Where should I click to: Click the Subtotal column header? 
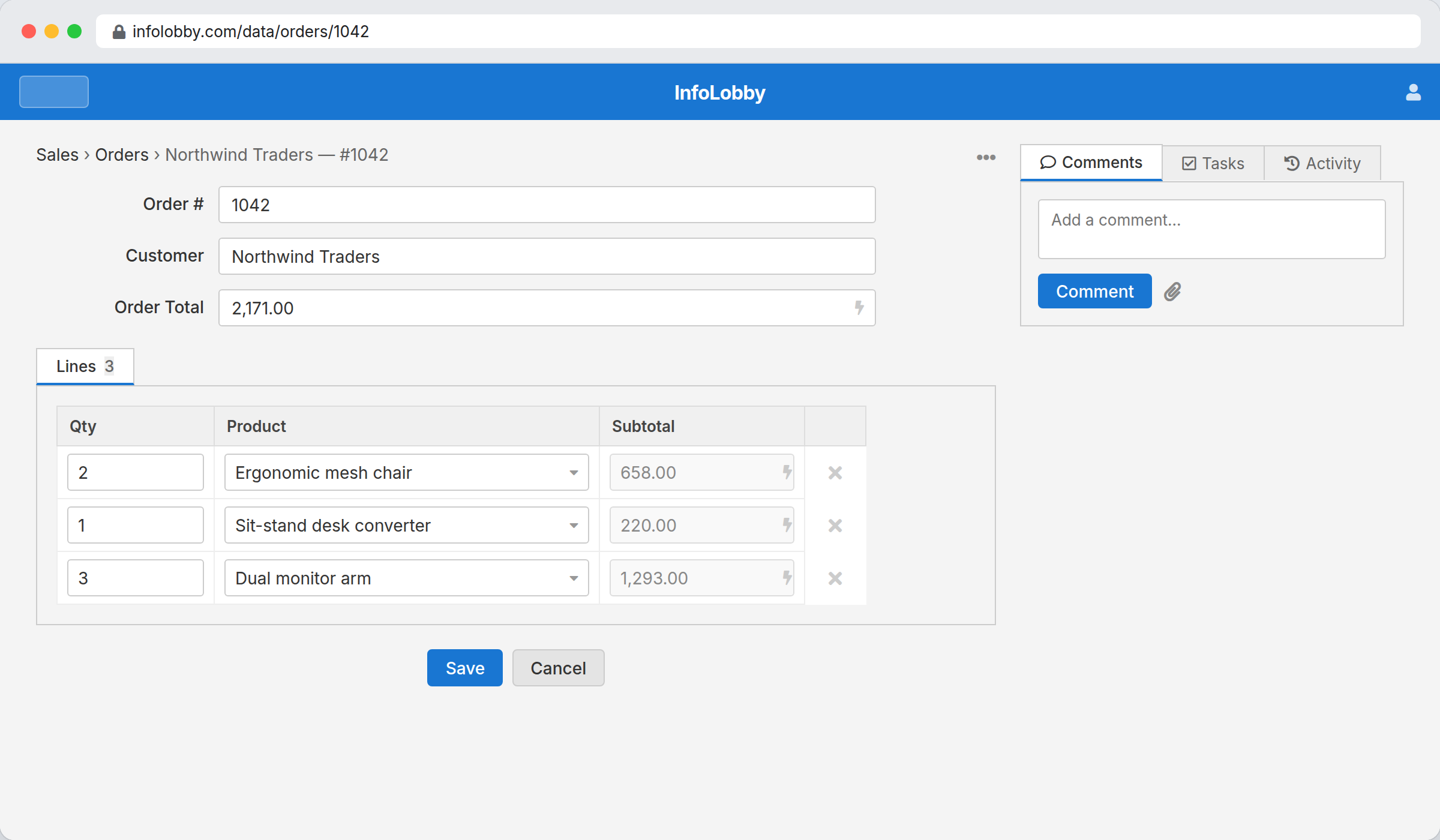[701, 426]
